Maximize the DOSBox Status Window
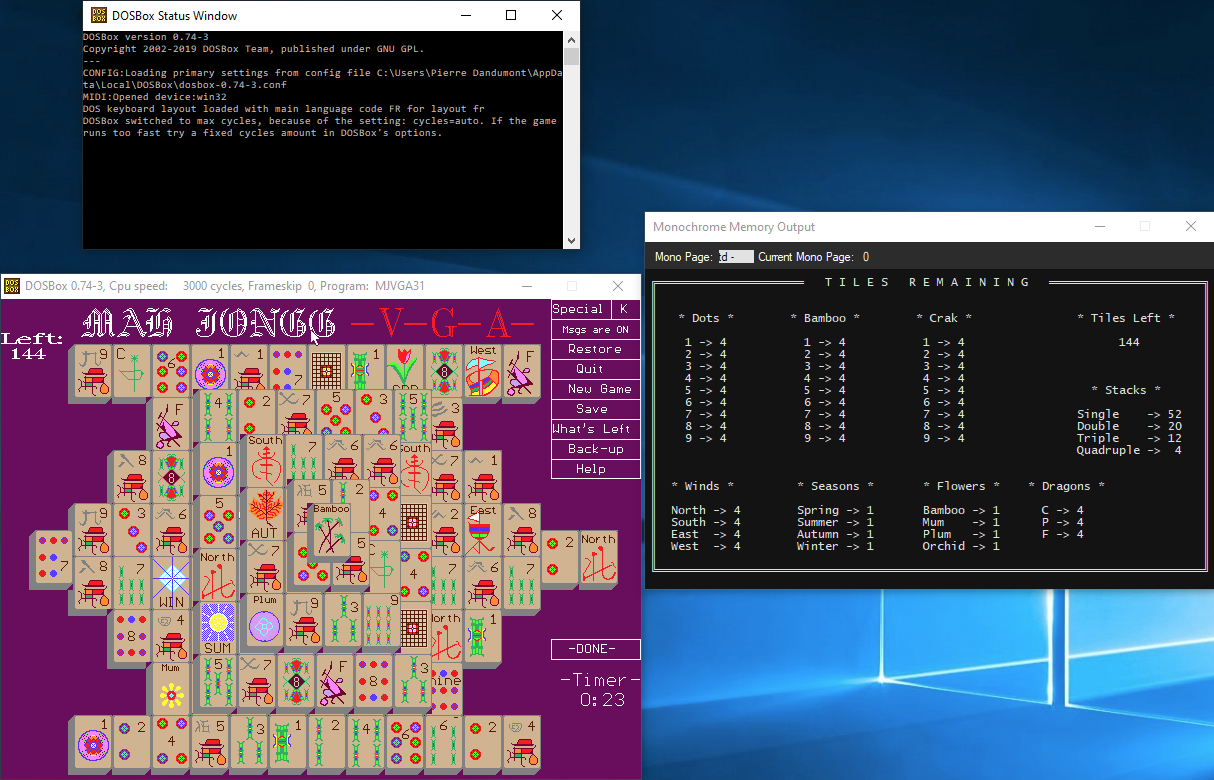This screenshot has width=1214, height=780. [x=511, y=15]
